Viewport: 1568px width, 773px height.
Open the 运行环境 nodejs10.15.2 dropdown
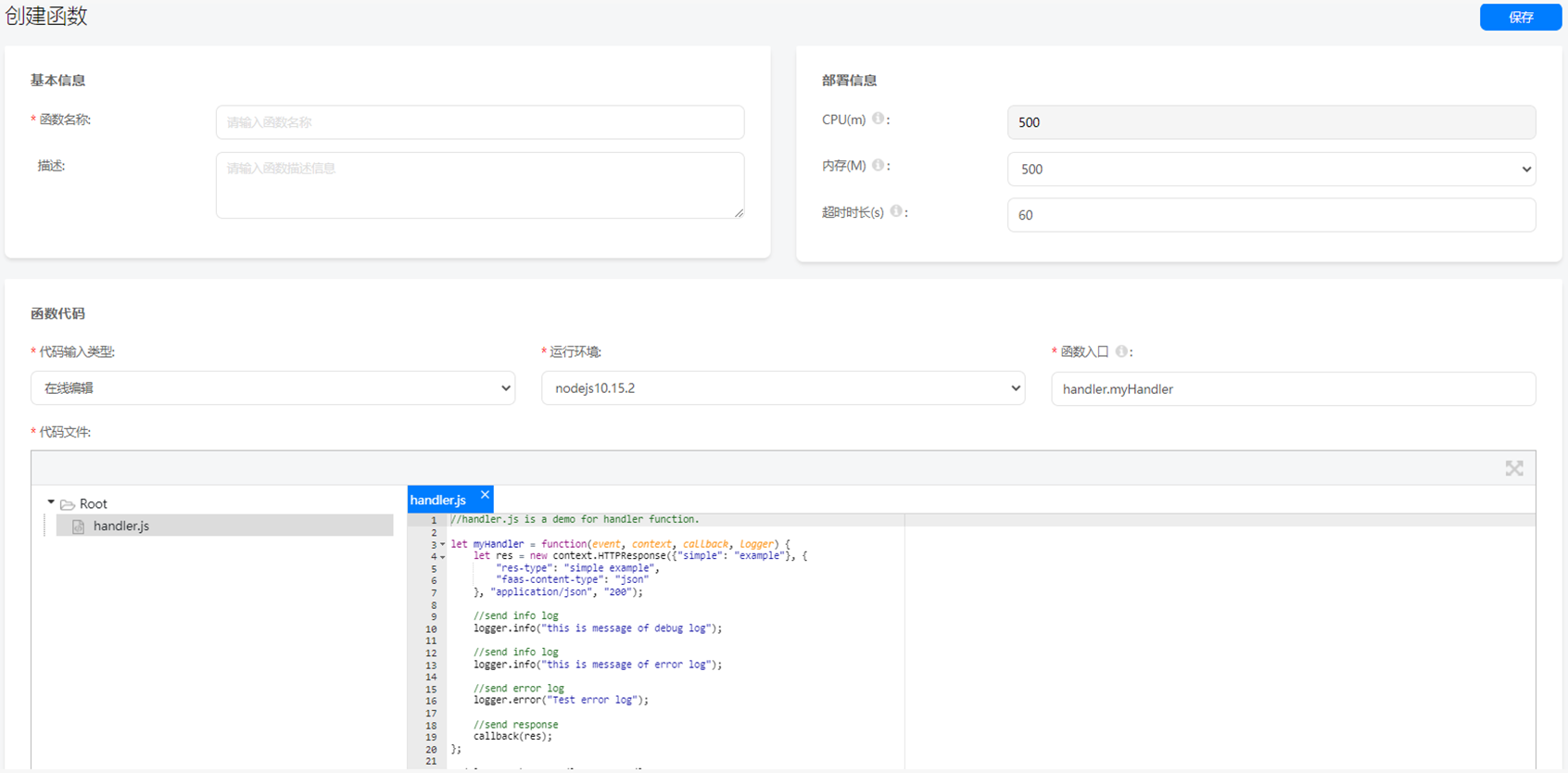click(783, 388)
